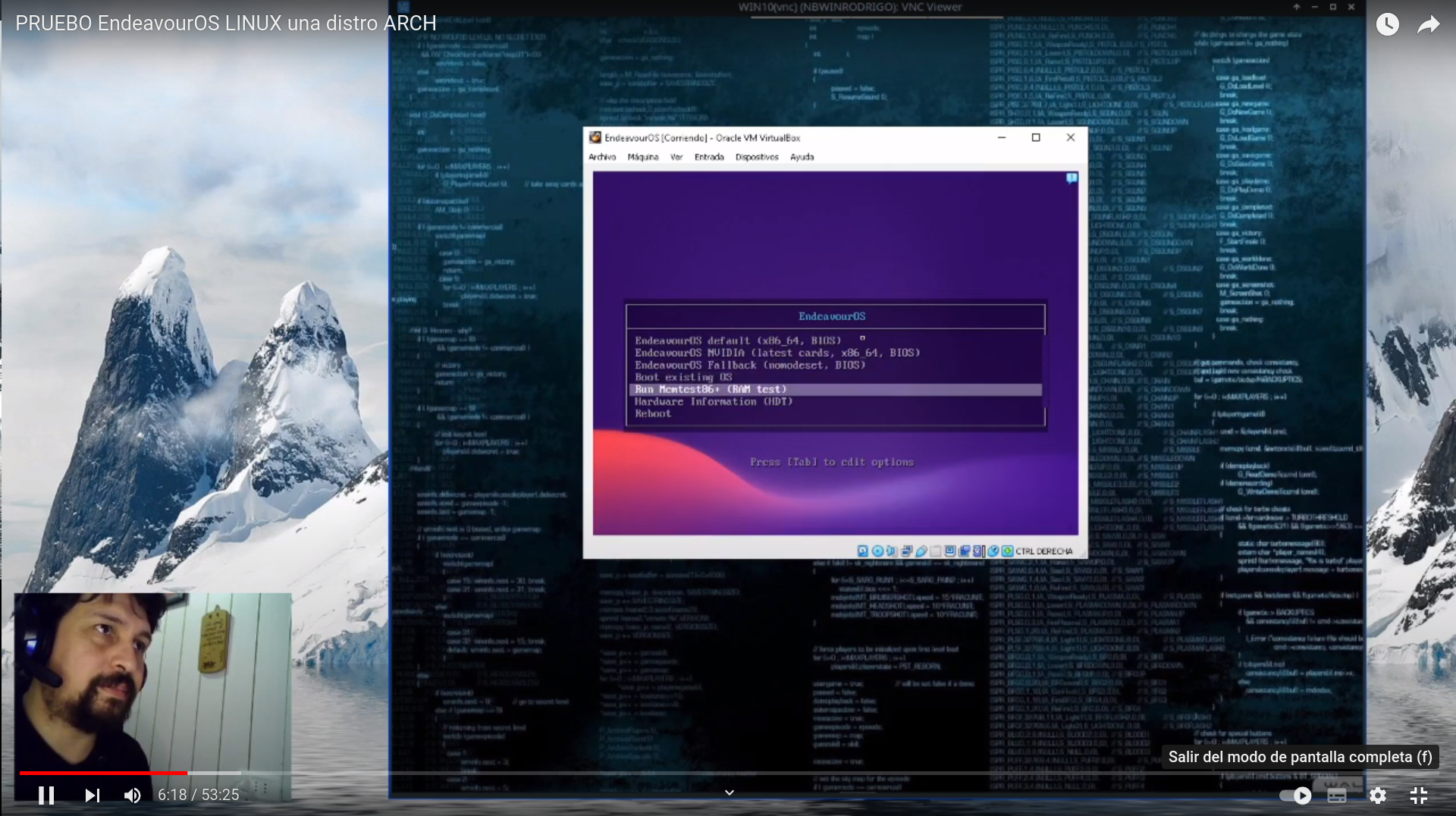This screenshot has width=1456, height=816.
Task: Open the Máquina menu in VirtualBox
Action: [643, 157]
